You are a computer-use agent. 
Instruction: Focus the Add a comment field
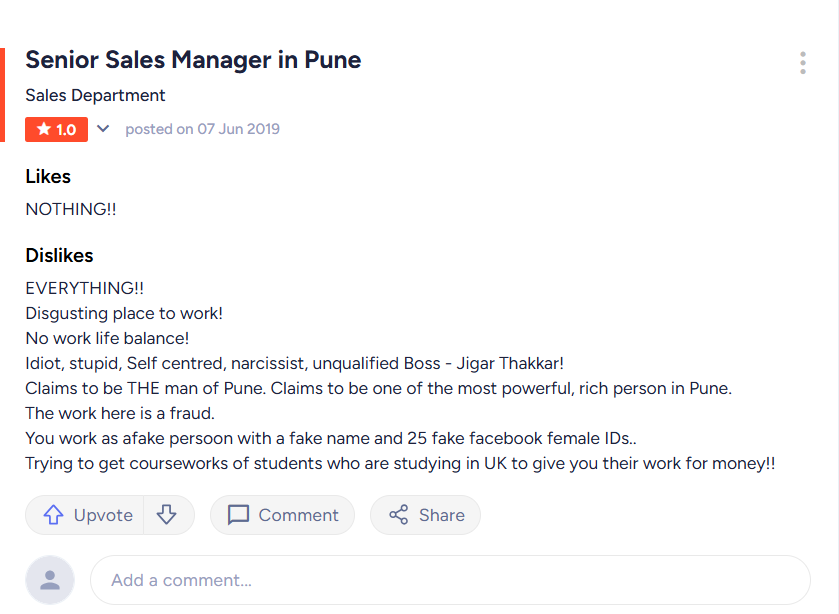coord(450,580)
